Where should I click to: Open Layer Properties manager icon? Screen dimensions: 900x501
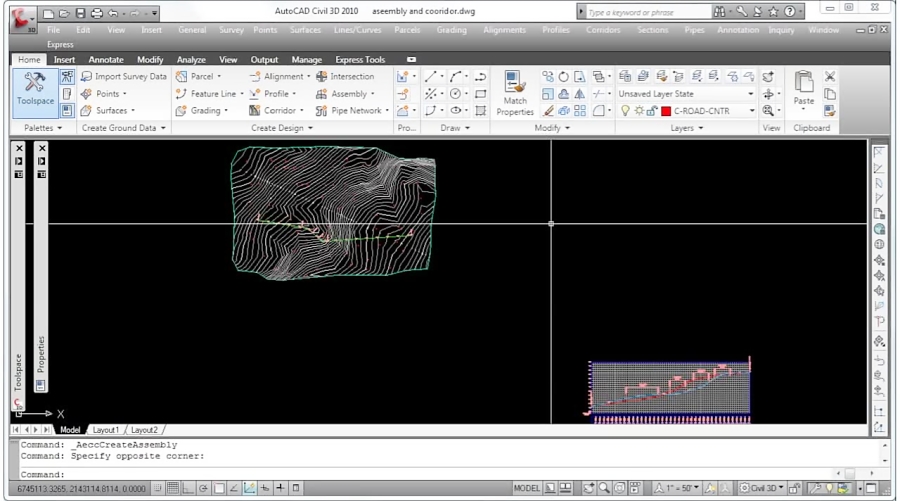coord(625,76)
